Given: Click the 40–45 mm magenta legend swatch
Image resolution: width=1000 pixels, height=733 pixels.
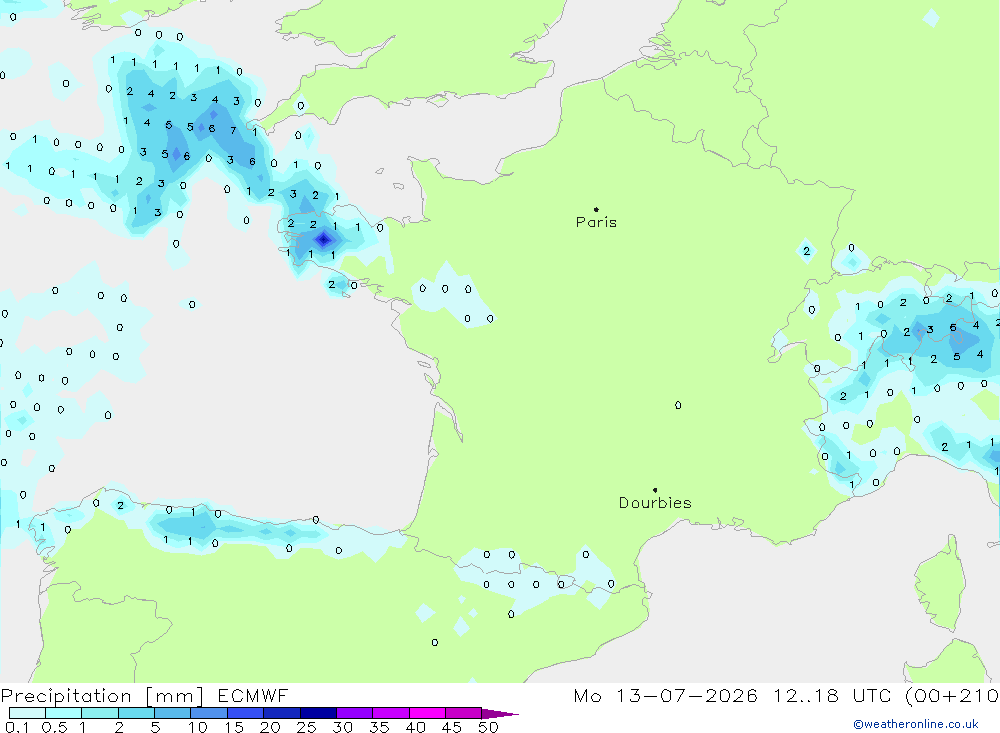Looking at the screenshot, I should tap(427, 713).
